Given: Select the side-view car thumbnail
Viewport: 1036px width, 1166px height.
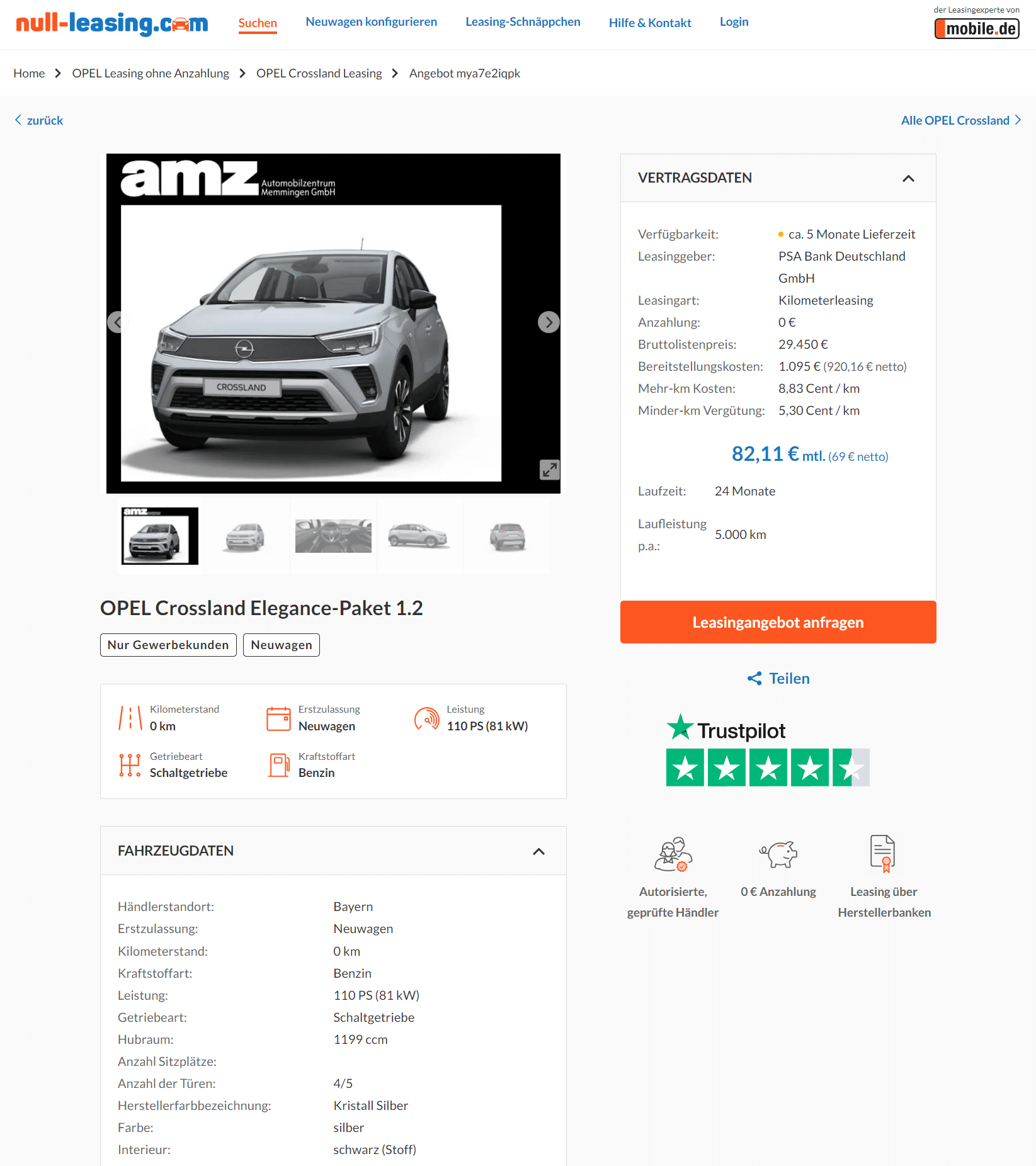Looking at the screenshot, I should 418,536.
